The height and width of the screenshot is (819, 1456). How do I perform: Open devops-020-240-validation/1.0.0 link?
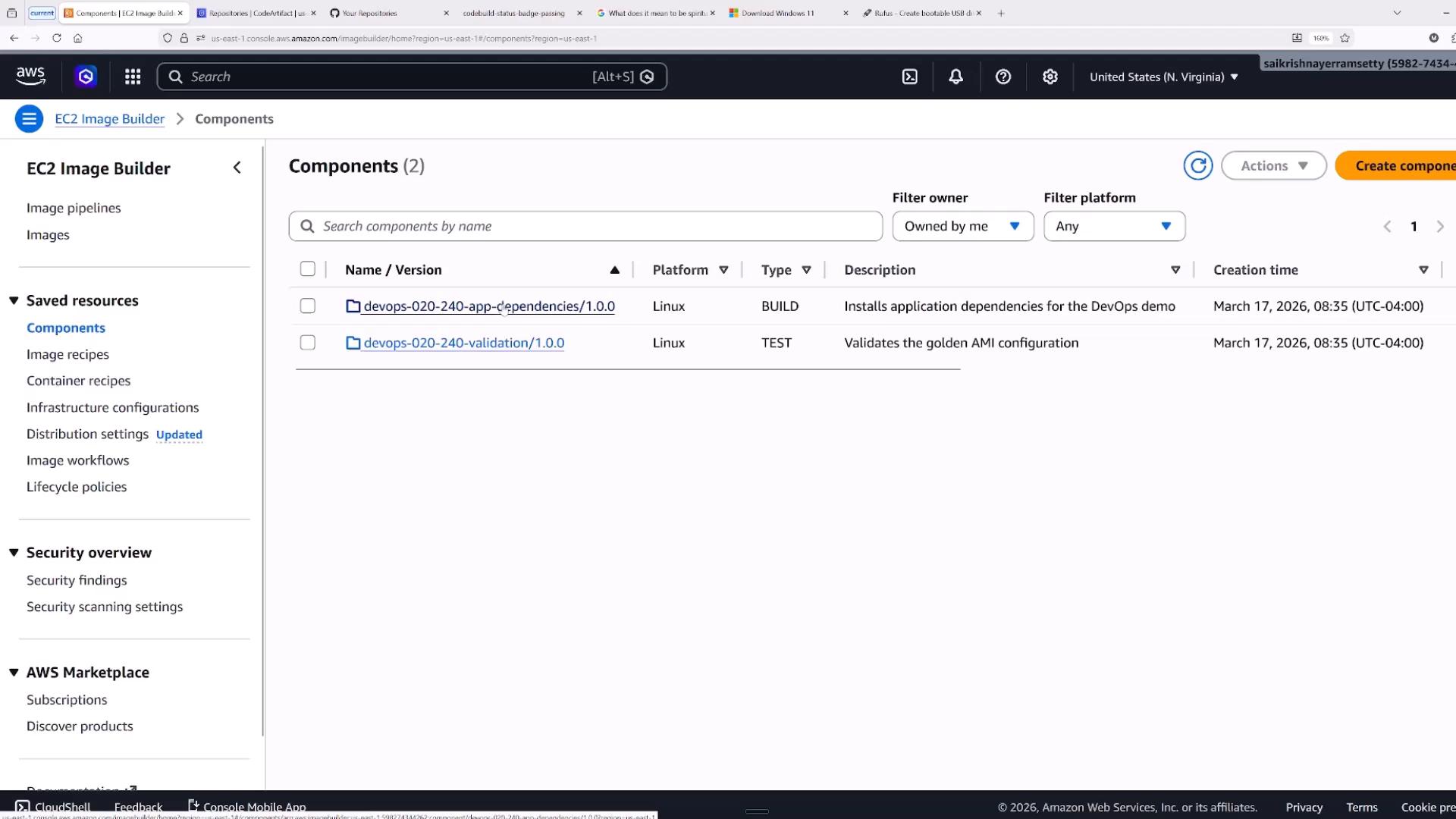point(463,343)
